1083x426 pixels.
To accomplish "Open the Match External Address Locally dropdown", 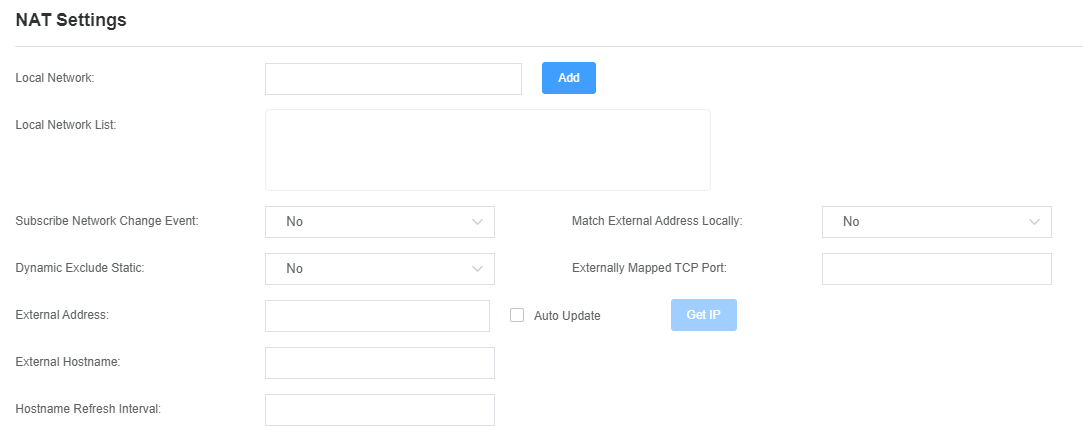I will (x=937, y=222).
